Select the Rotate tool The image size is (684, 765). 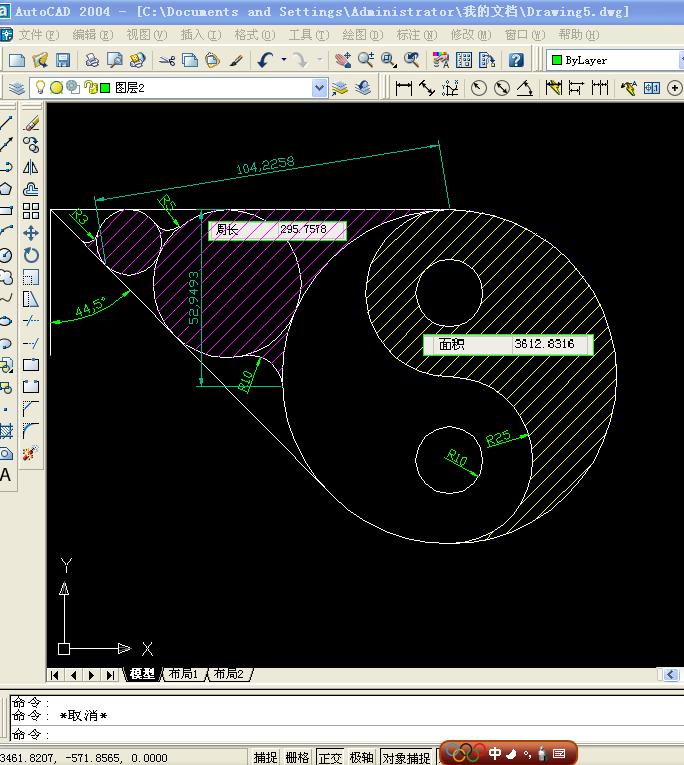point(31,255)
